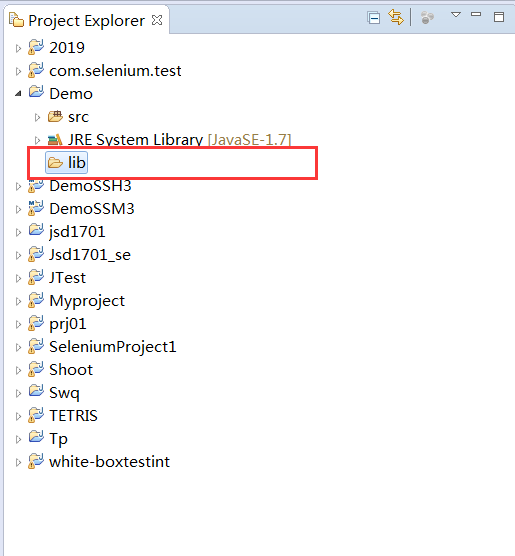The width and height of the screenshot is (515, 556).
Task: Click the Myproject project icon
Action: click(x=36, y=300)
